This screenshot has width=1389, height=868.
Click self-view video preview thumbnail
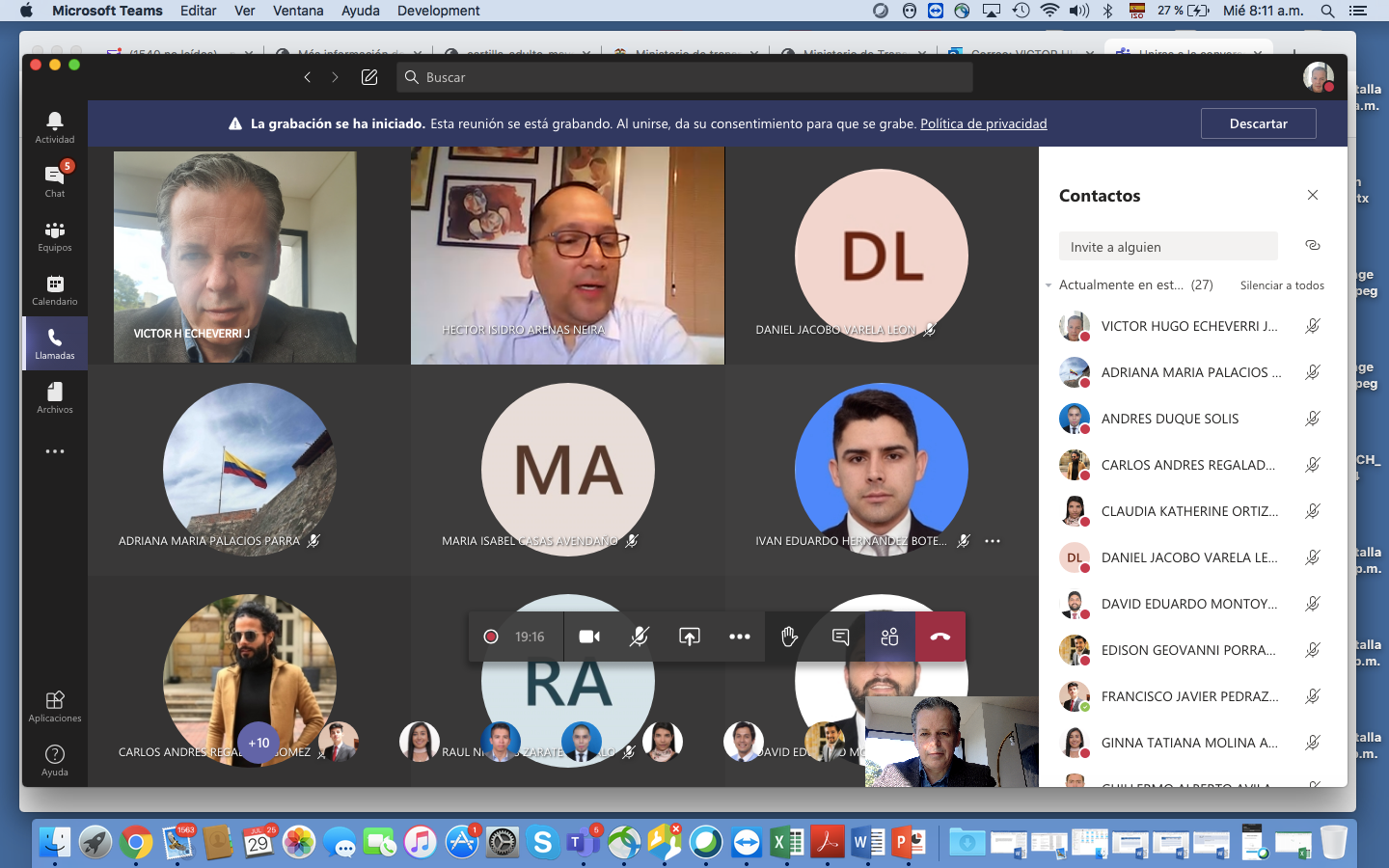click(952, 742)
